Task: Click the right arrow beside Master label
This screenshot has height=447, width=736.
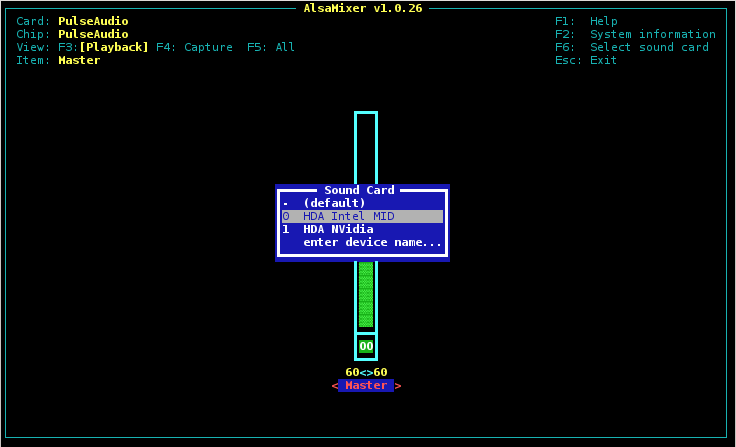Action: point(398,386)
